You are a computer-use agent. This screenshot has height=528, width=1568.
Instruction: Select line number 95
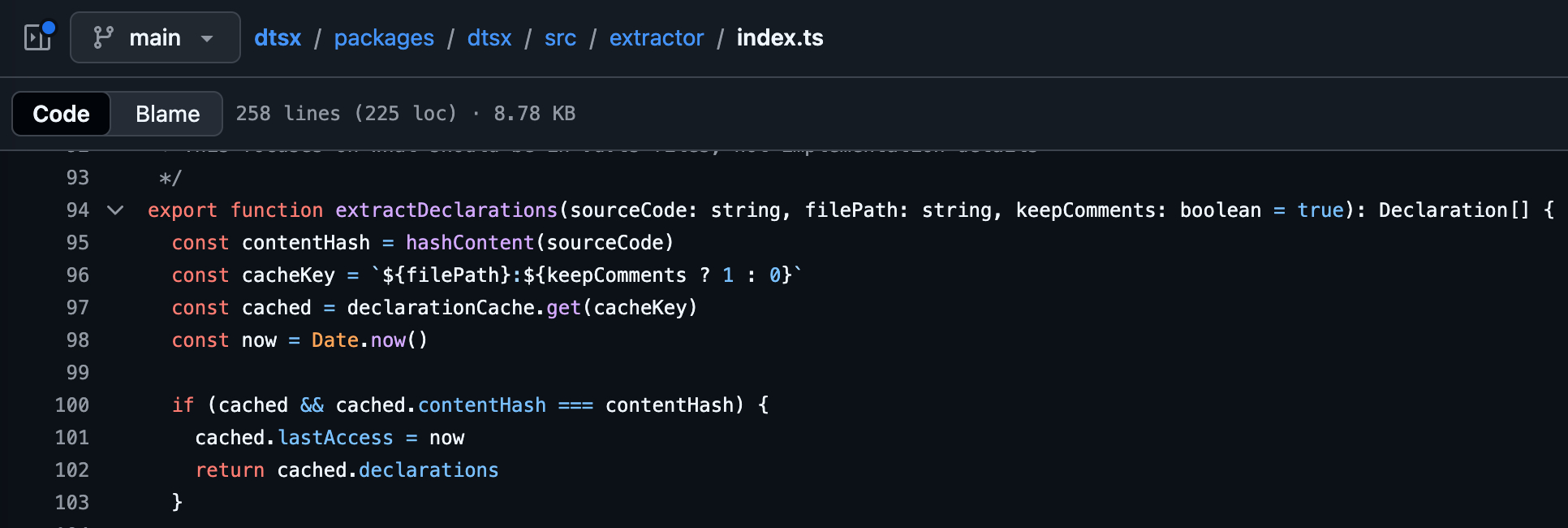tap(78, 243)
